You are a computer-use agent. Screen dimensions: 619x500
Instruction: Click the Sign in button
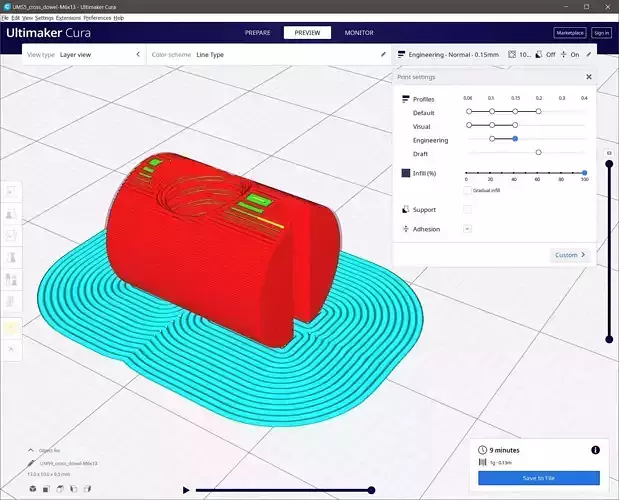(601, 33)
